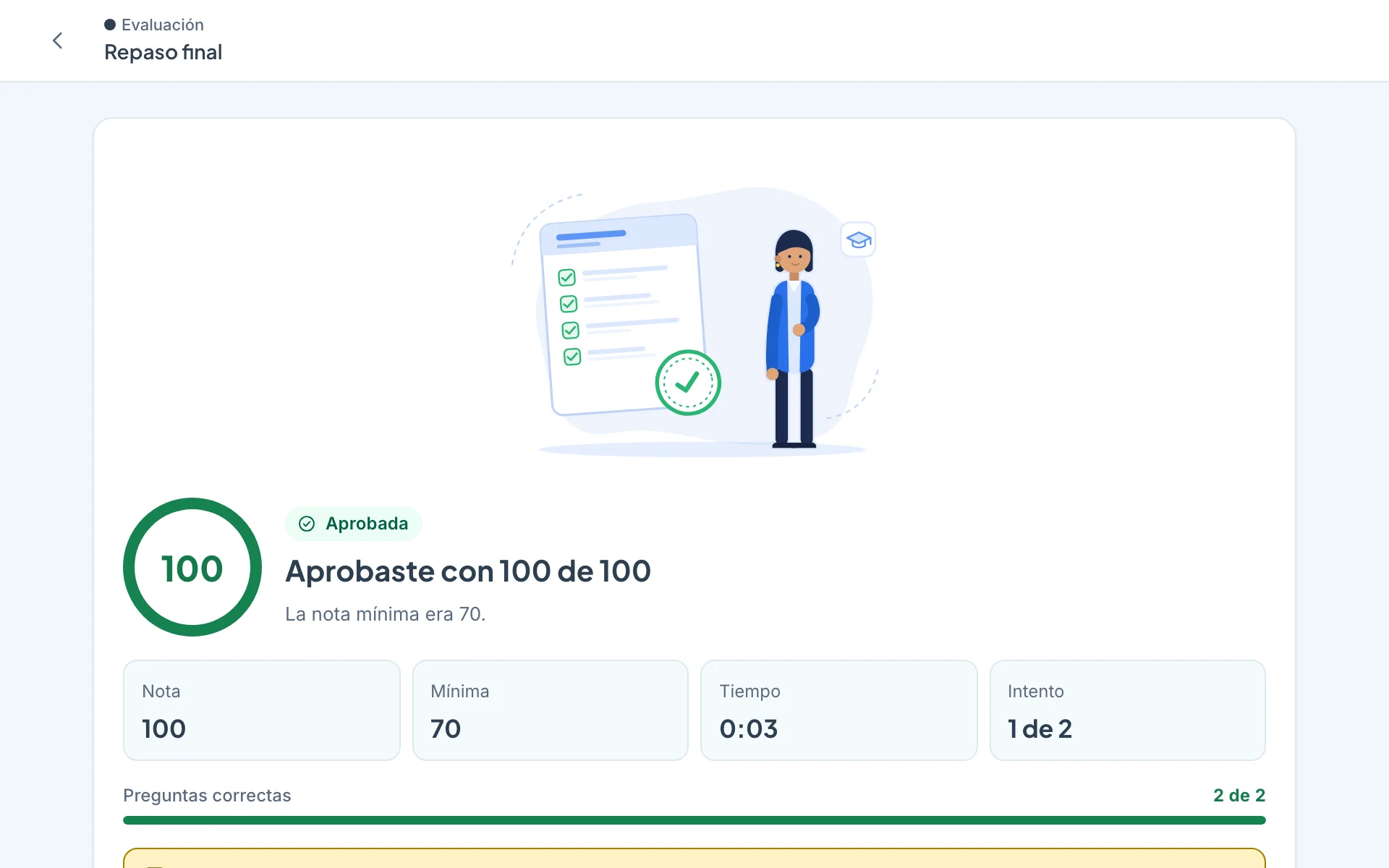
Task: Click the Repaso final page title
Action: pyautogui.click(x=163, y=52)
